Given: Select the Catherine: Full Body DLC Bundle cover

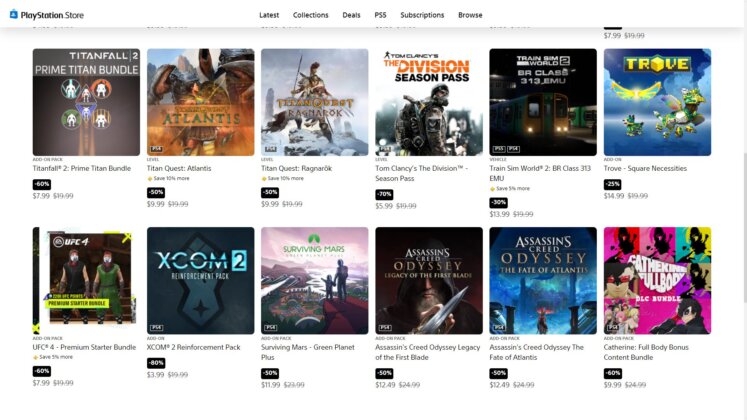Looking at the screenshot, I should click(657, 280).
